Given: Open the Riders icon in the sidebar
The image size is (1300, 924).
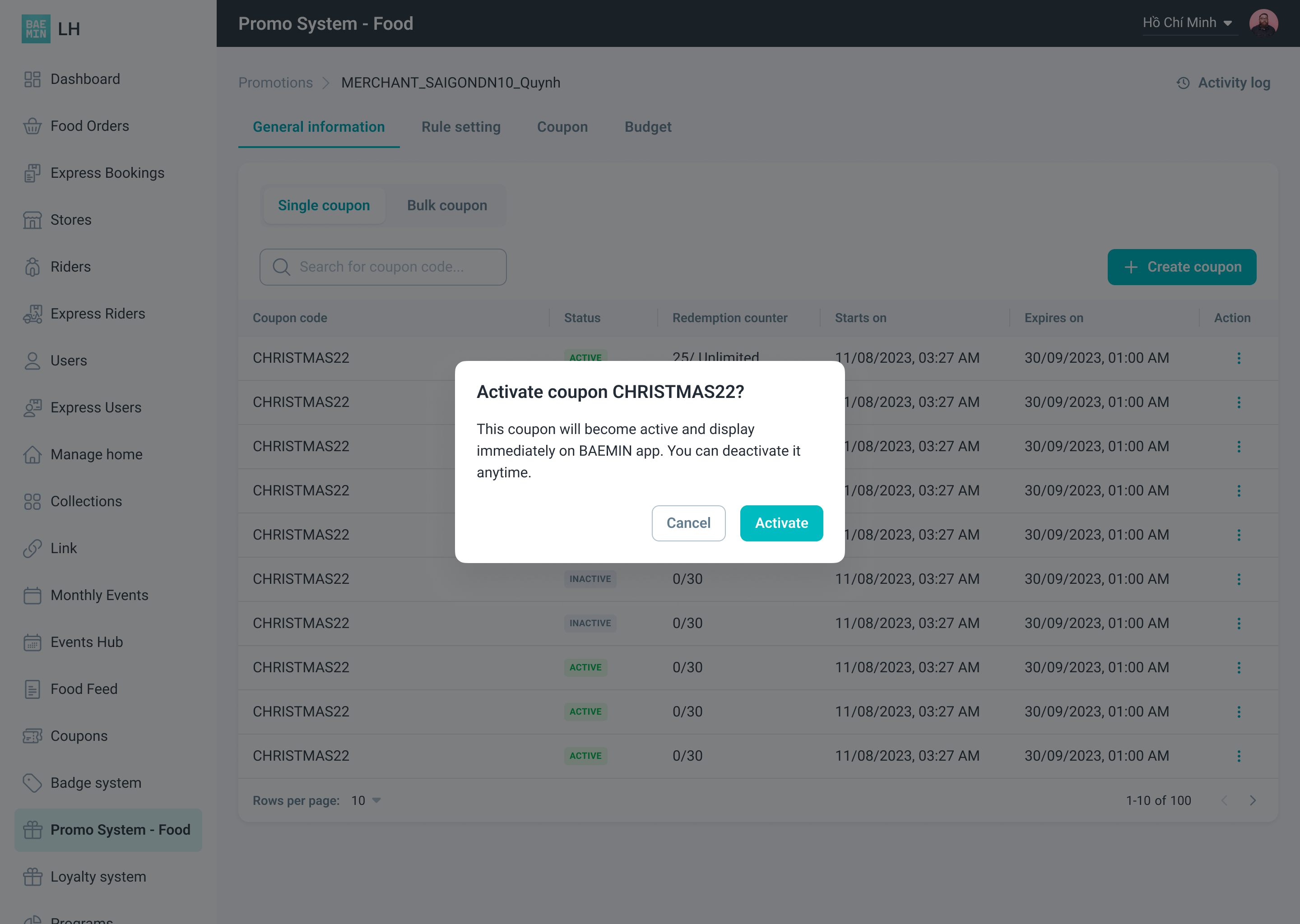Looking at the screenshot, I should [x=32, y=267].
